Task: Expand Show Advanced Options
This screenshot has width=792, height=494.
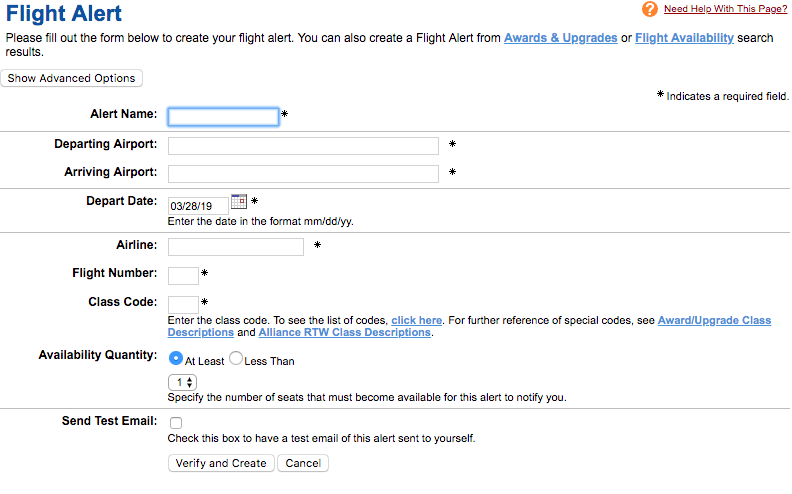Action: point(72,78)
